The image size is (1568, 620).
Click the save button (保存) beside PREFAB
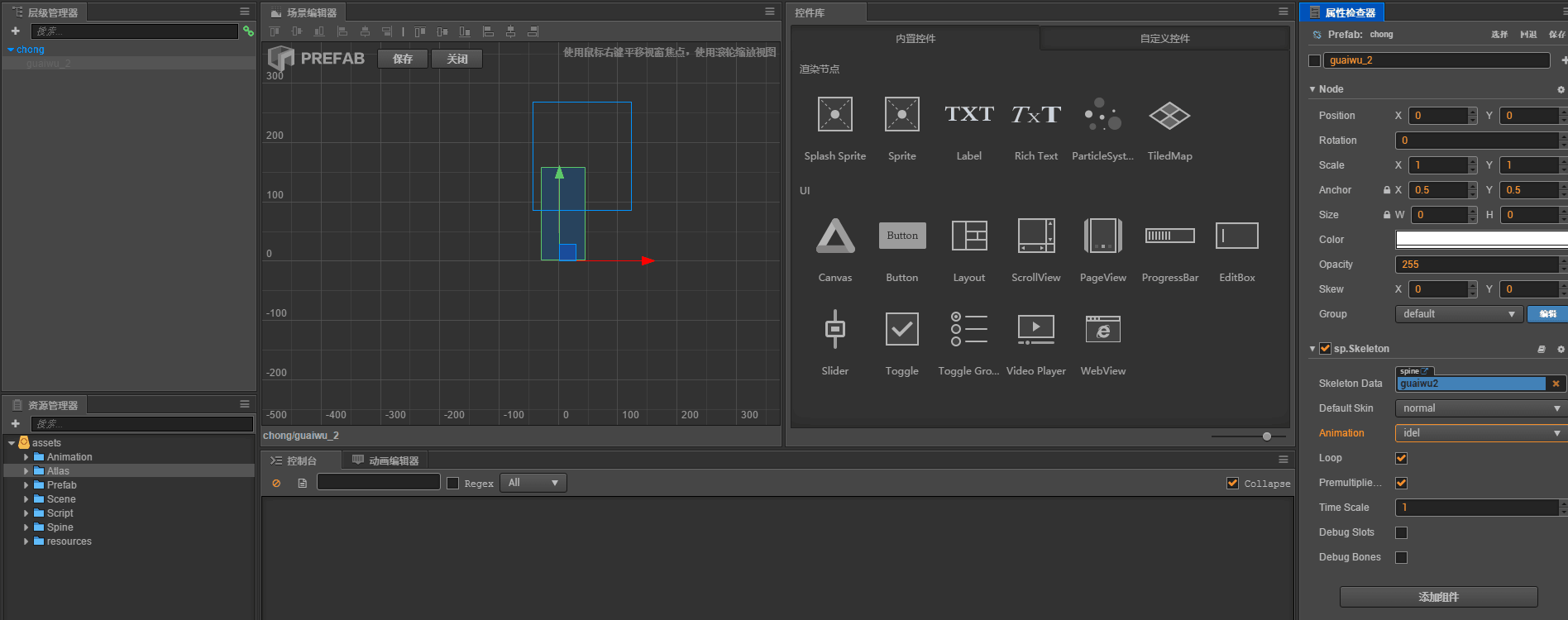403,59
